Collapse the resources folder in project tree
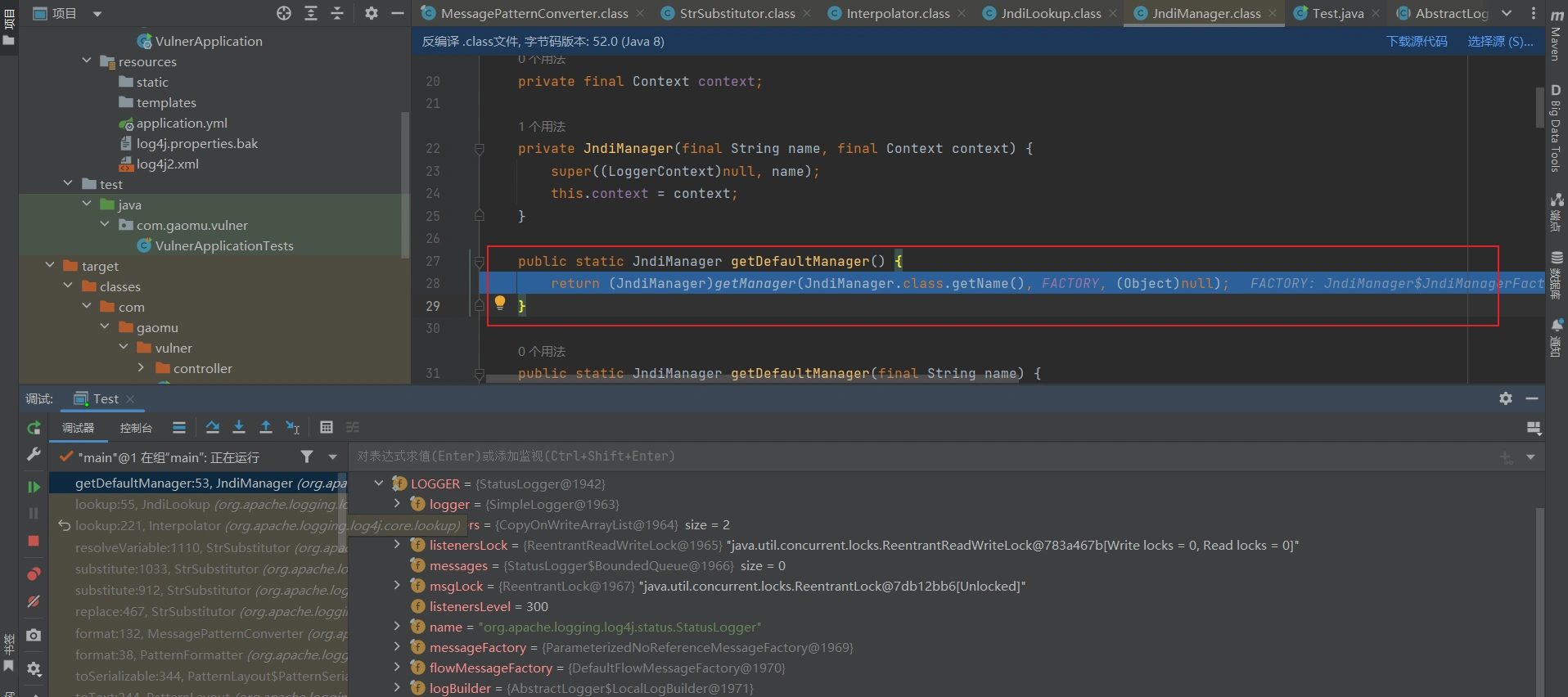Screen dimensions: 1568x697 [87, 61]
